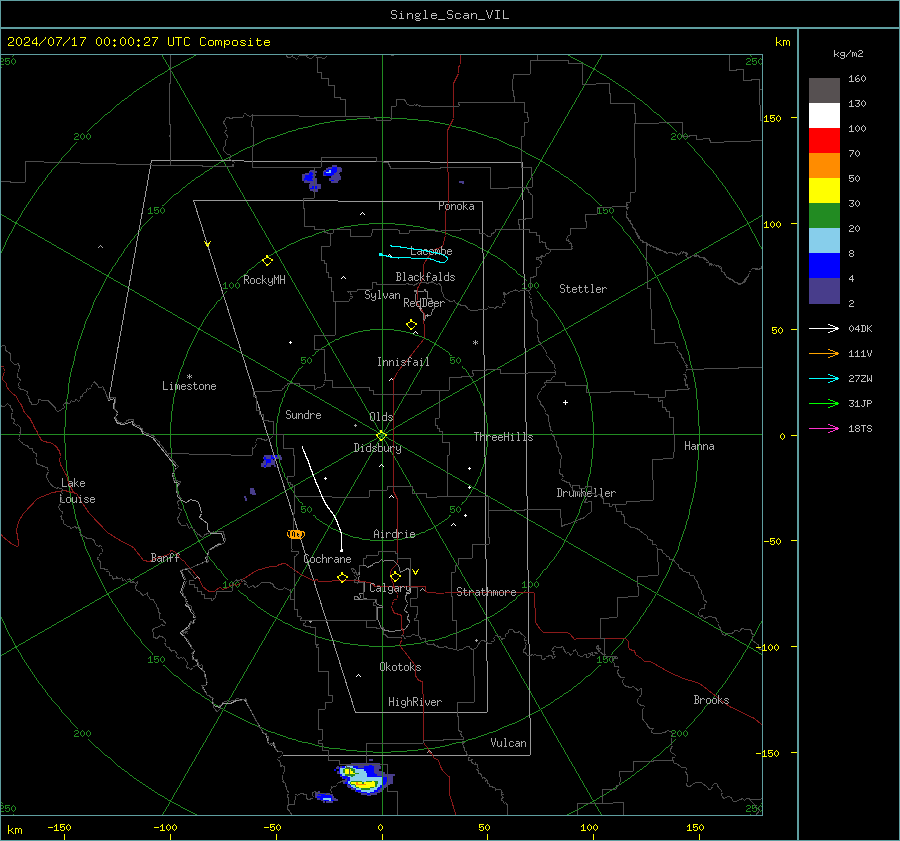This screenshot has height=841, width=900.
Task: Click the RedDeer label
Action: coord(424,303)
